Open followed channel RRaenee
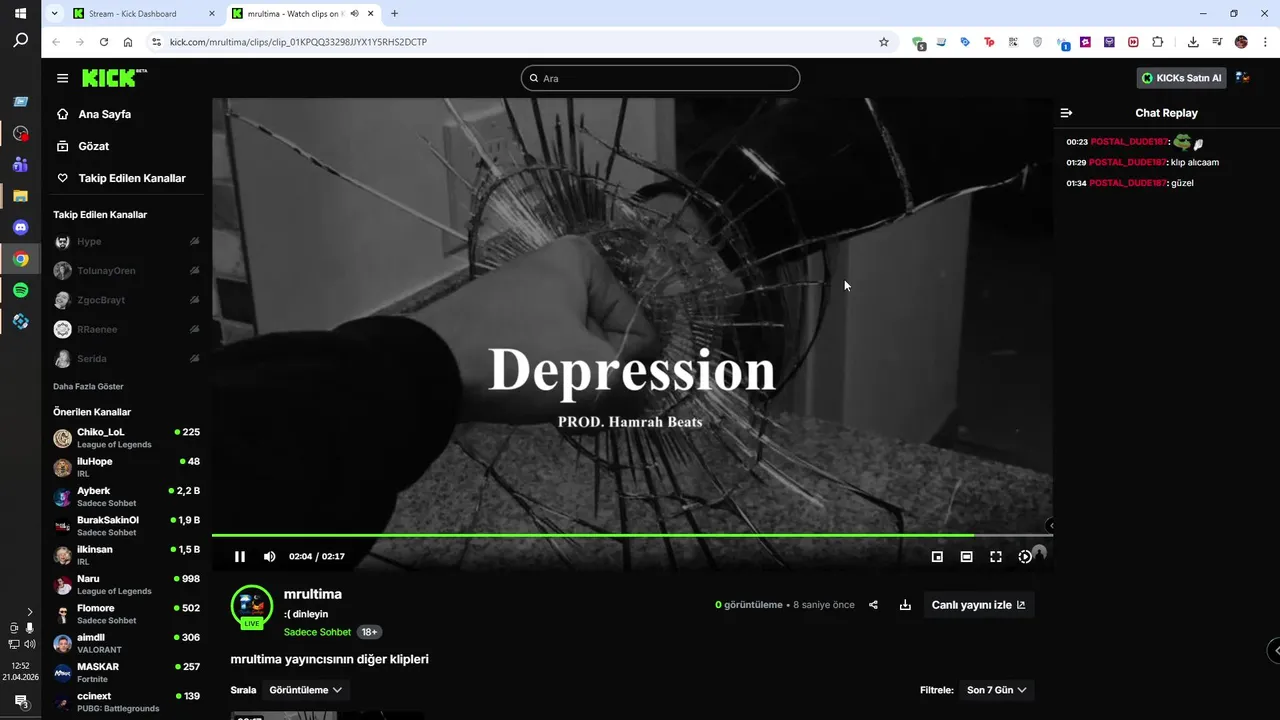Viewport: 1280px width, 720px height. [127, 329]
